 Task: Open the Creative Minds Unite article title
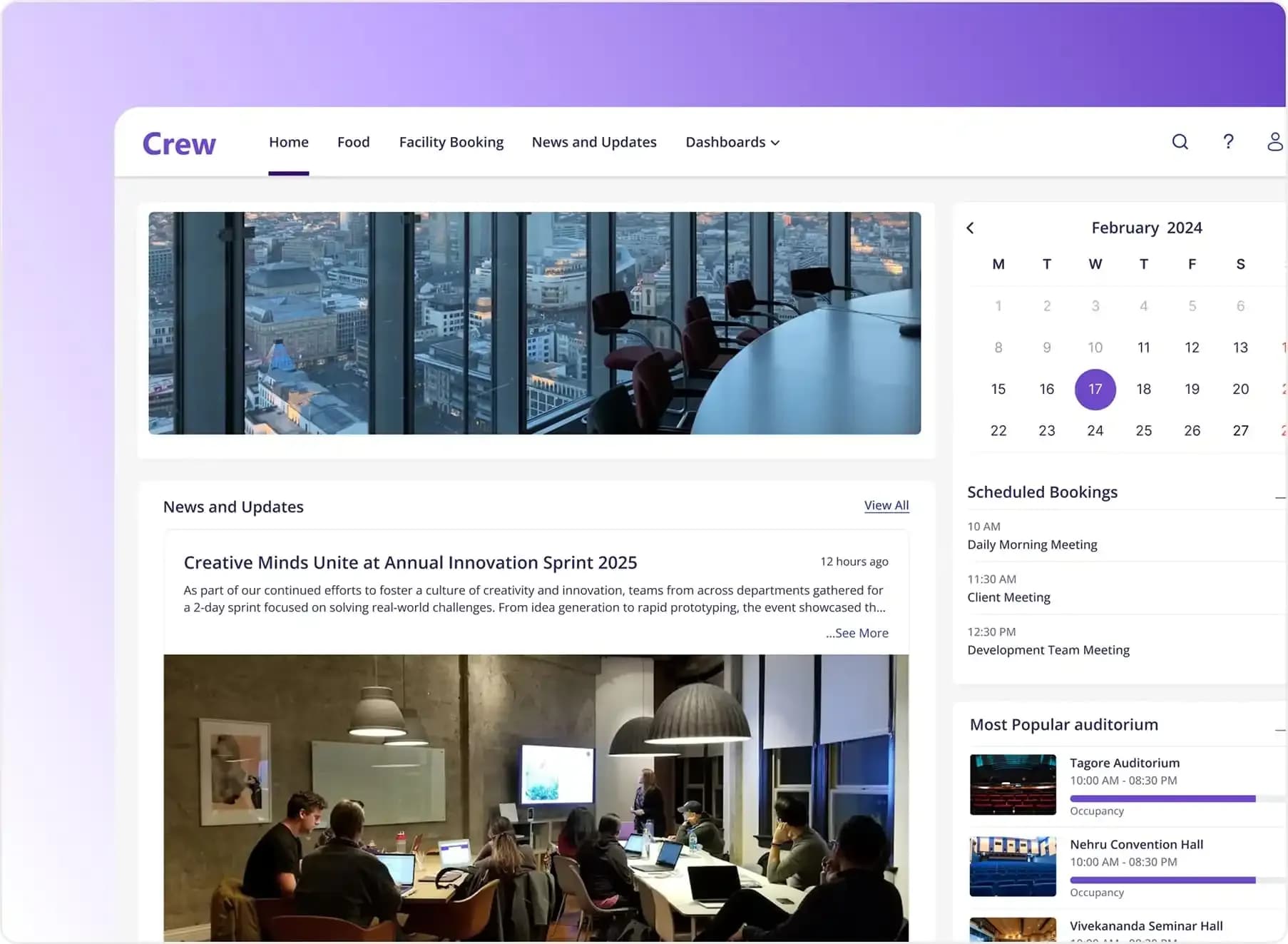tap(411, 562)
